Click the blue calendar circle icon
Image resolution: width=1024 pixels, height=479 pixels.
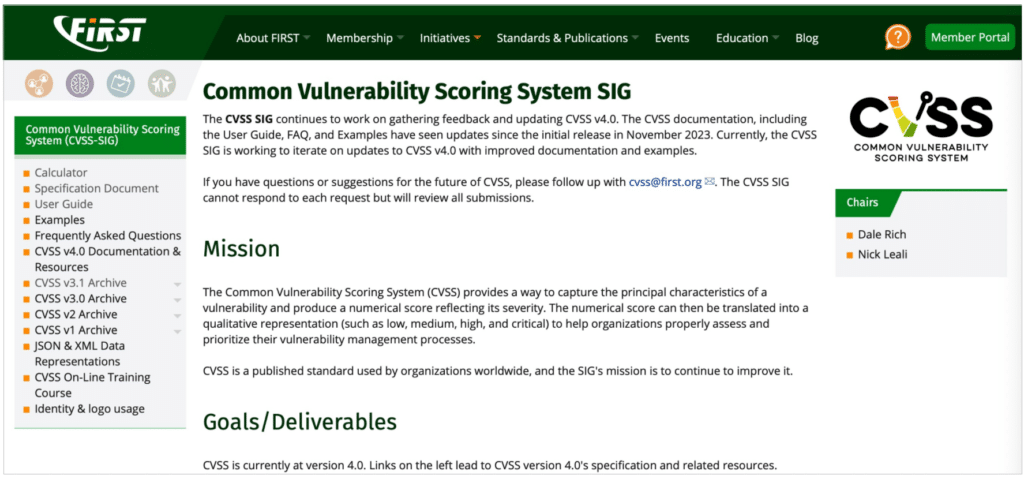121,84
